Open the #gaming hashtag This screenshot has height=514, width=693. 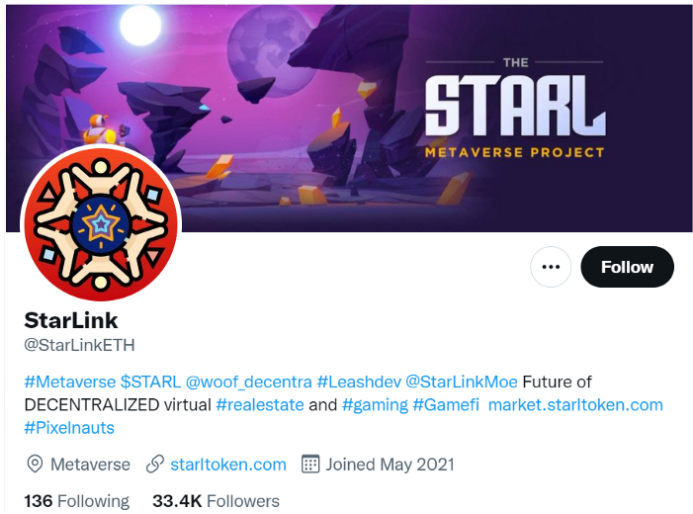click(375, 405)
